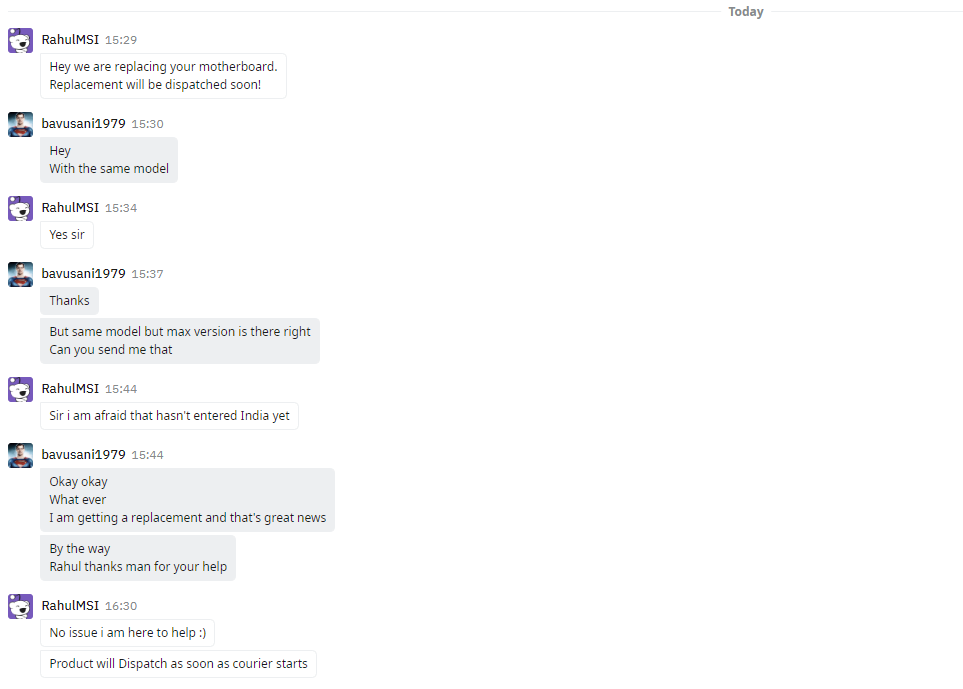Click the 'max version is there right' message
This screenshot has height=689, width=963.
180,341
